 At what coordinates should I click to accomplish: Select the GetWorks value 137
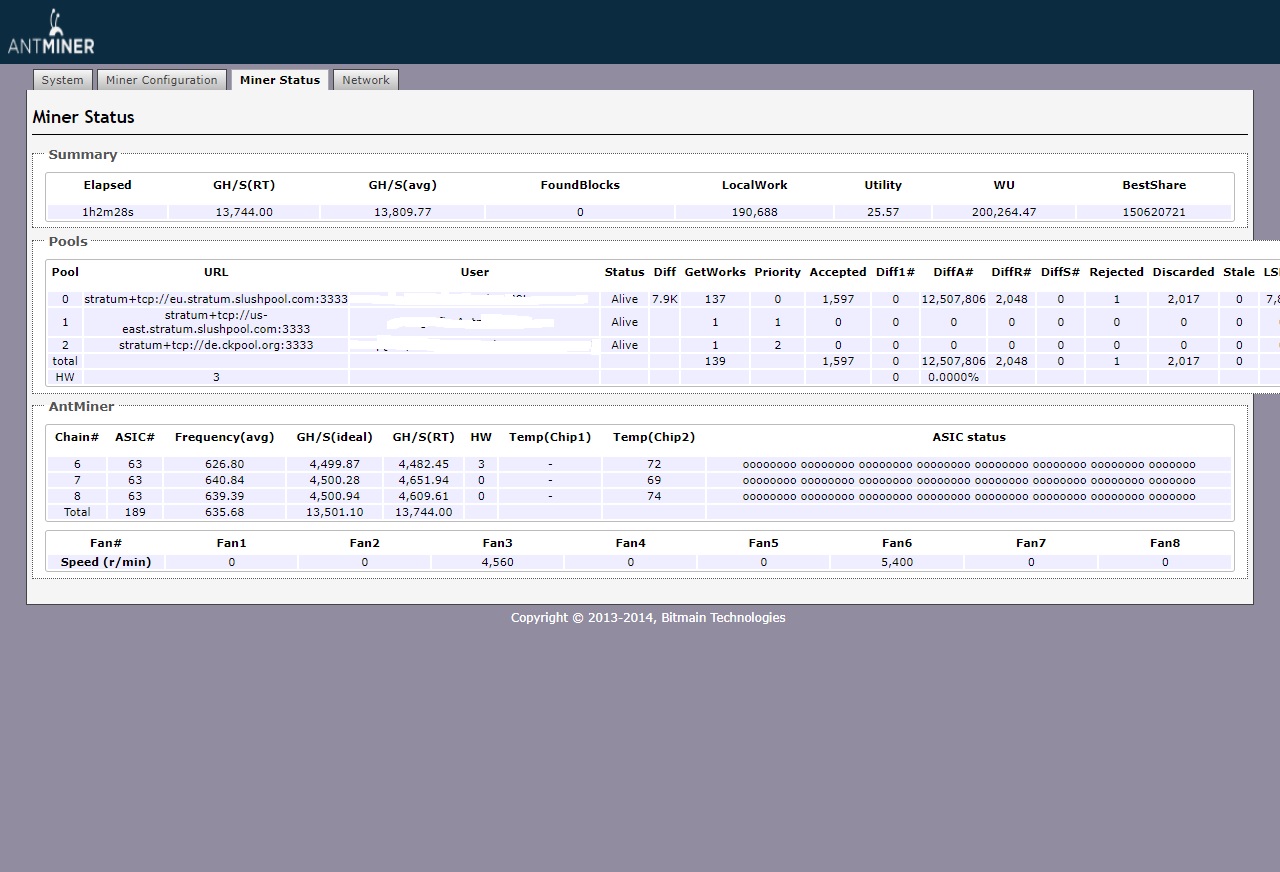pos(715,299)
